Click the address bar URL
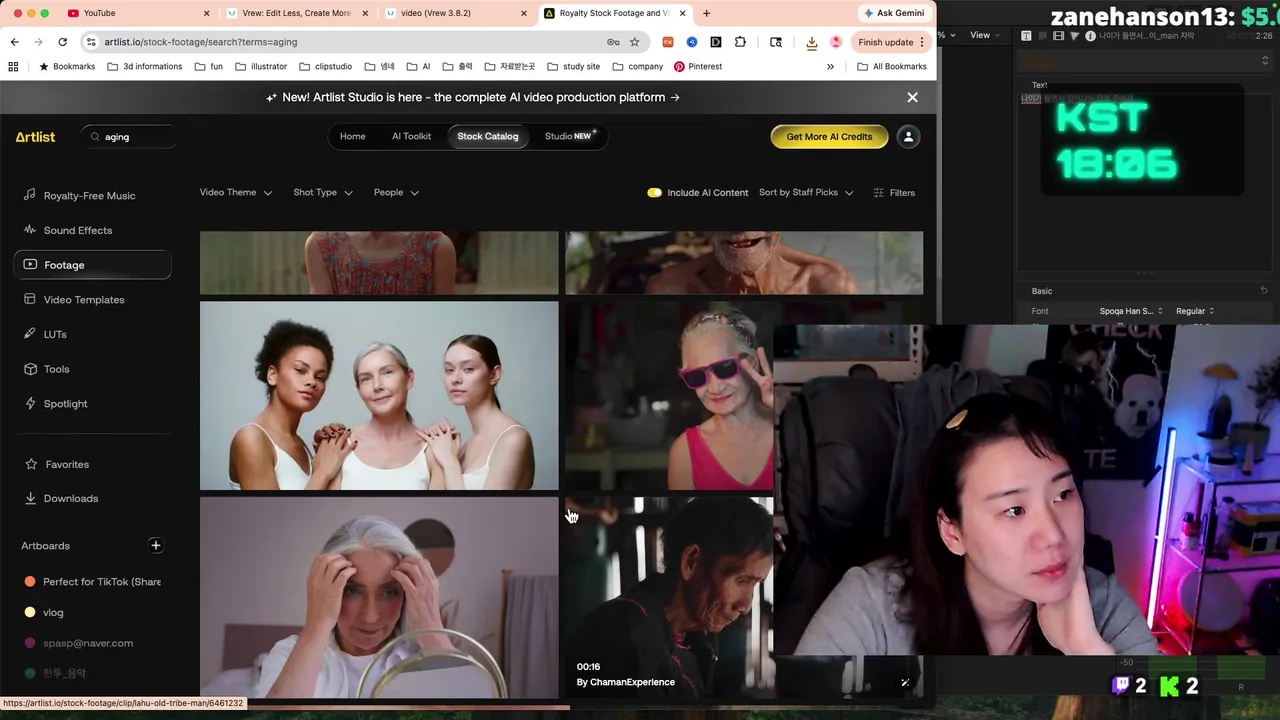This screenshot has width=1280, height=720. tap(201, 42)
